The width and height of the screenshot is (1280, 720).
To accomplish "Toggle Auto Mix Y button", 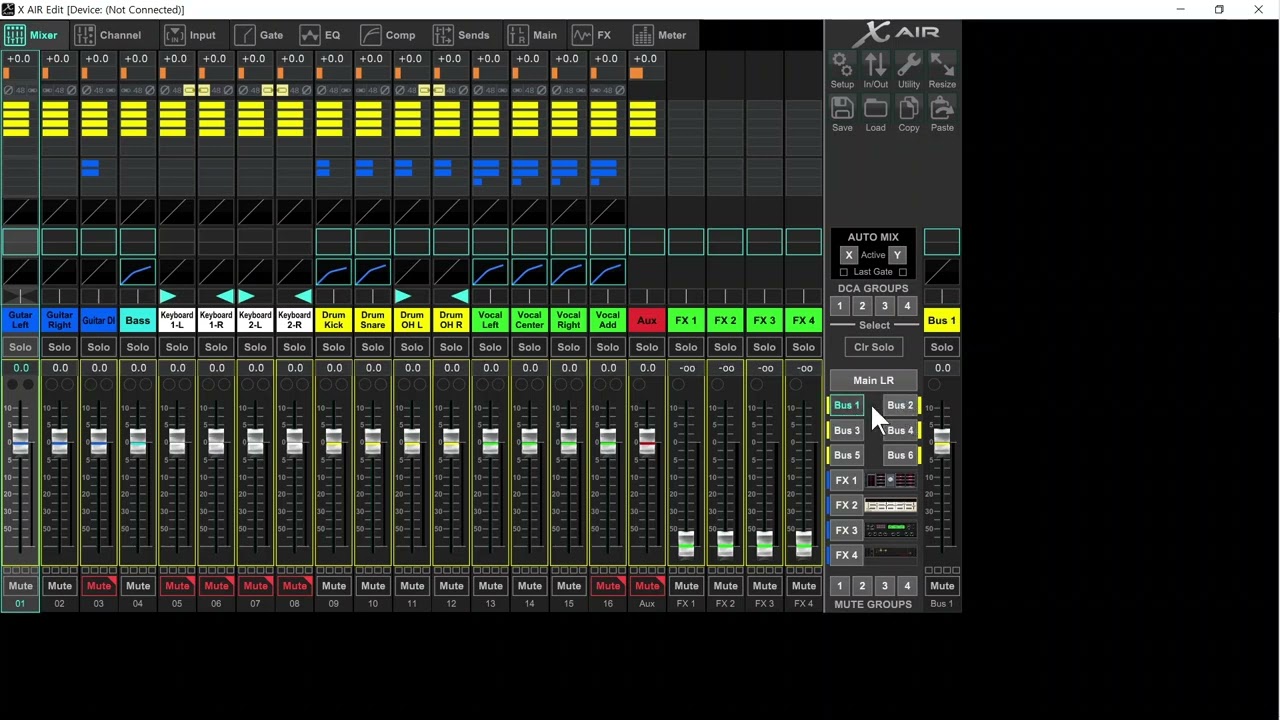I will point(897,255).
